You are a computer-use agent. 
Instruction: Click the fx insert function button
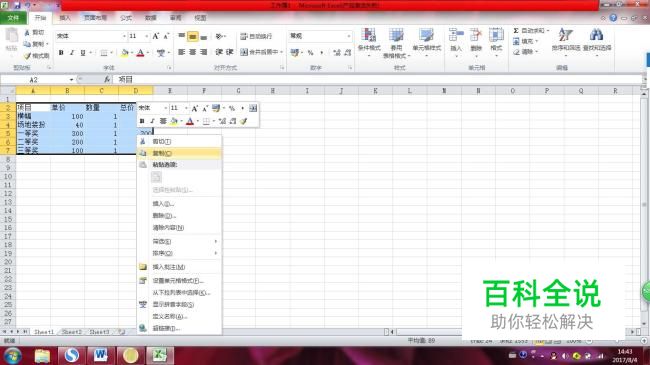(107, 80)
